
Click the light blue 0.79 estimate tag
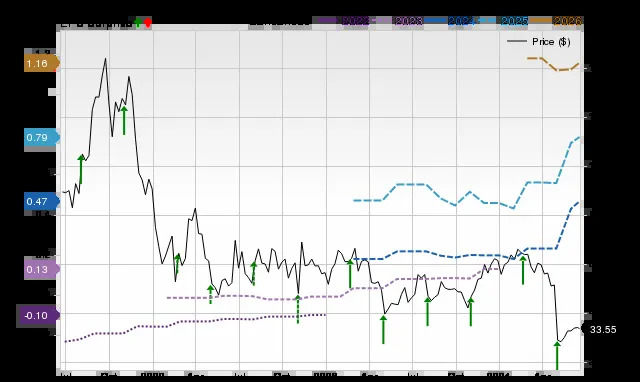tap(41, 138)
